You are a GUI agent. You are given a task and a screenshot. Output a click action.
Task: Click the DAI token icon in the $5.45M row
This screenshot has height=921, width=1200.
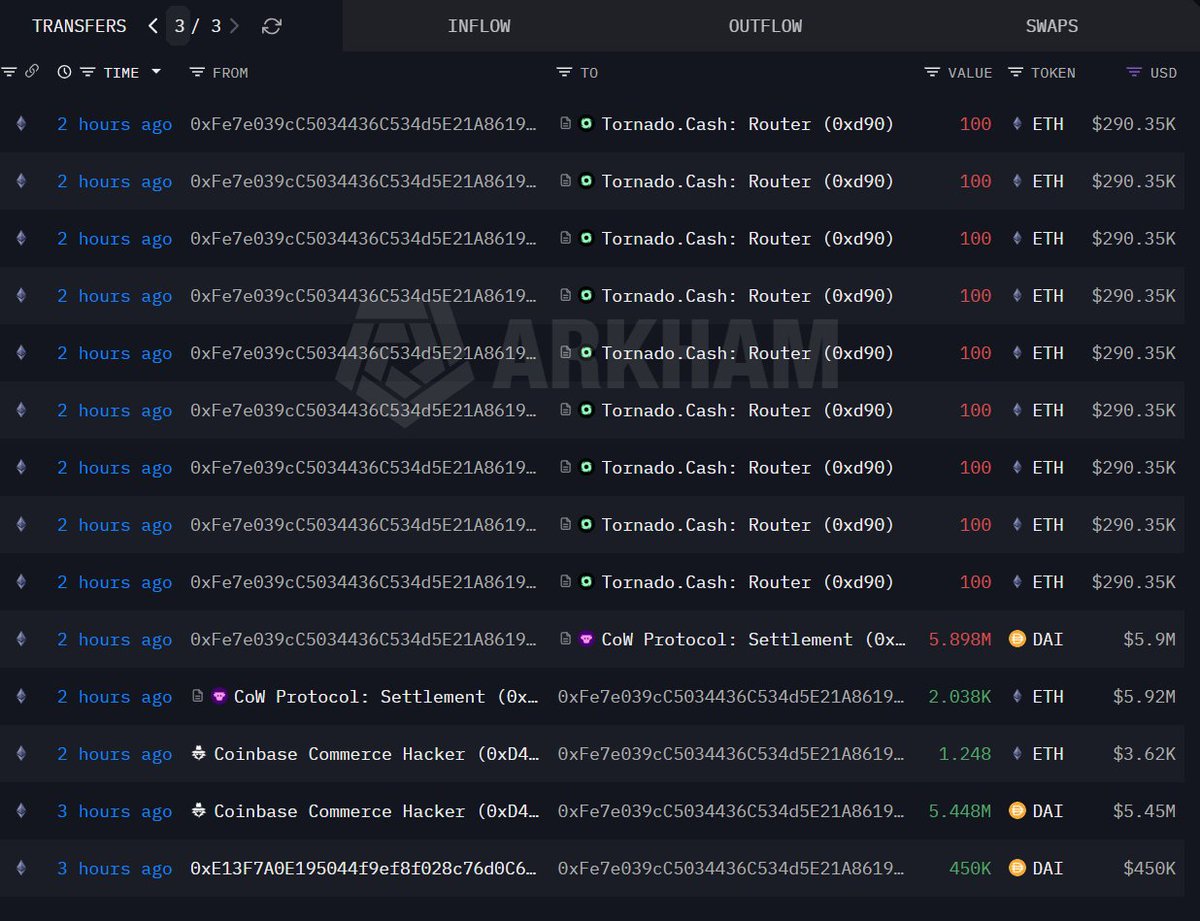pos(1017,811)
